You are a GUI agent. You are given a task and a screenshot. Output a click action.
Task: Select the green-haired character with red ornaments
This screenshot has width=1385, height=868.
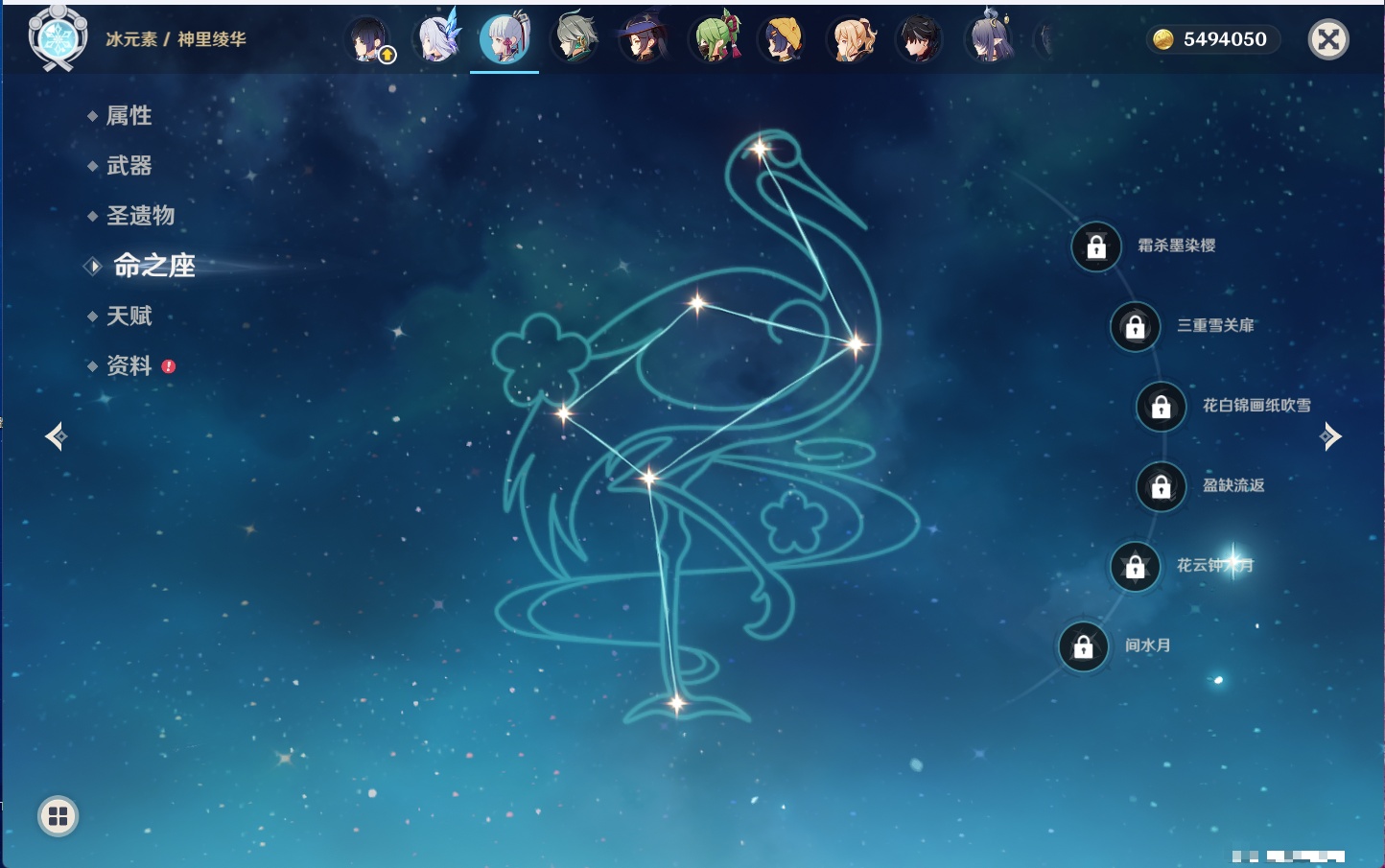click(x=714, y=39)
